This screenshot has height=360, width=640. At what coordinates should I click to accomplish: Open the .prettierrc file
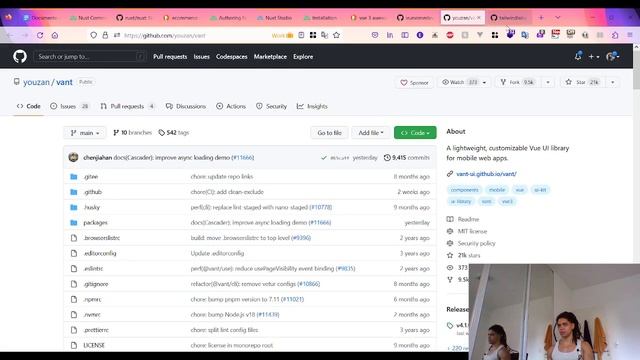(x=96, y=330)
